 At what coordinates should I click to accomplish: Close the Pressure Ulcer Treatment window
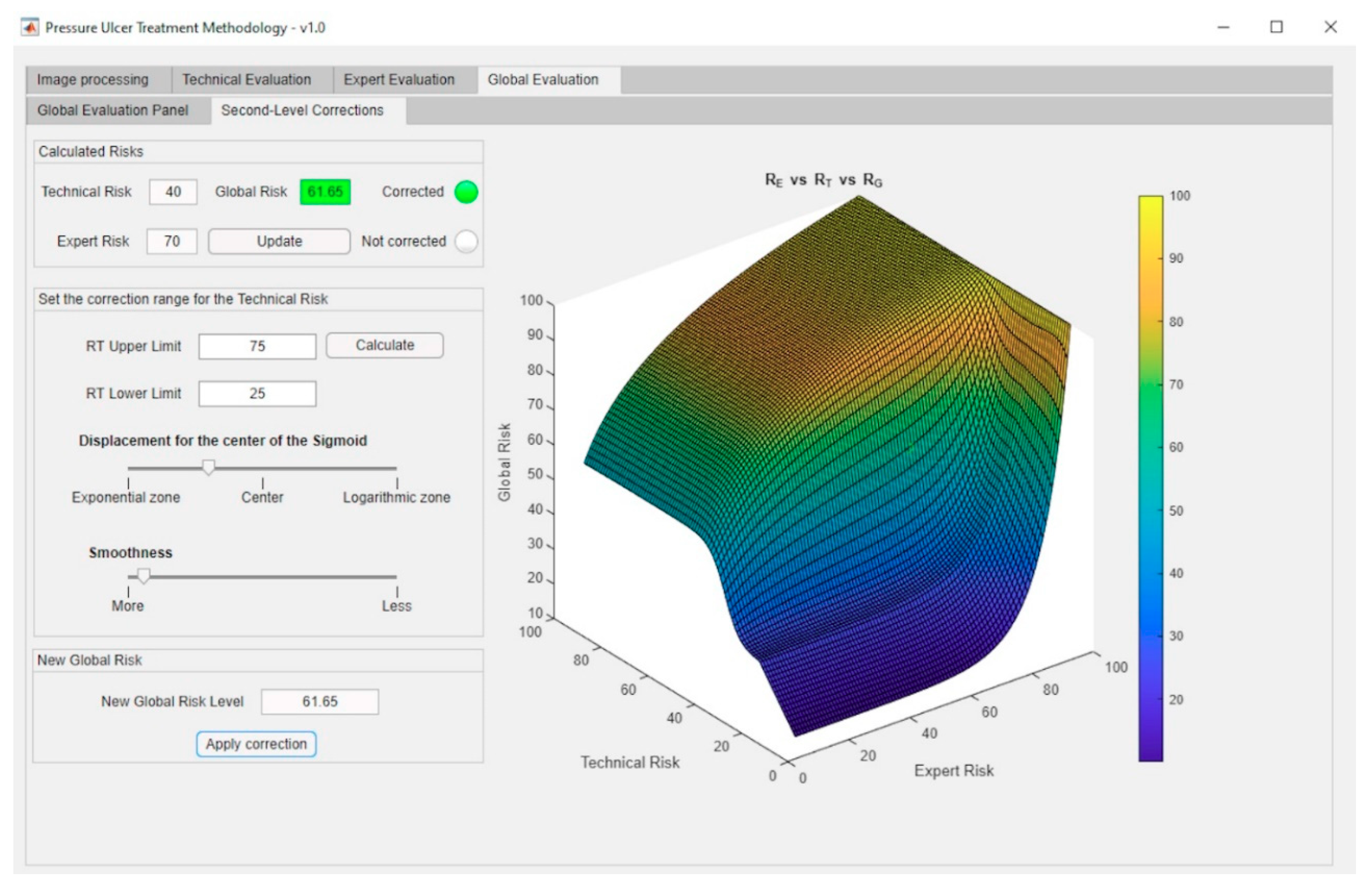point(1330,27)
